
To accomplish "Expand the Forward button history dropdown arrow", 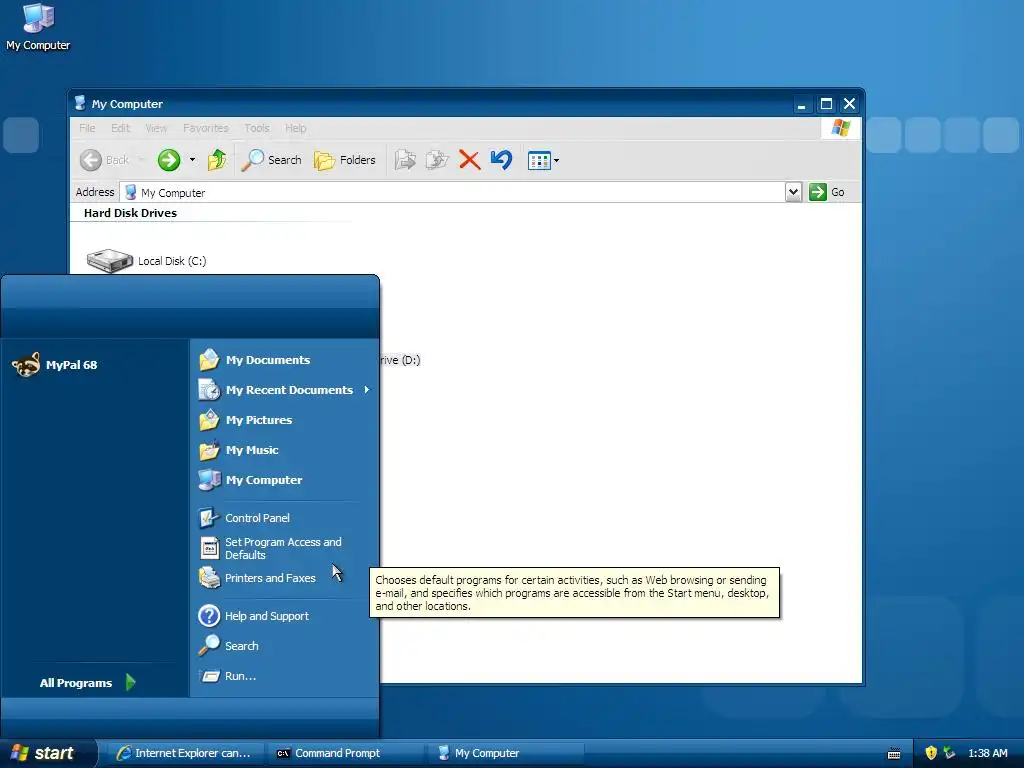I will click(192, 160).
